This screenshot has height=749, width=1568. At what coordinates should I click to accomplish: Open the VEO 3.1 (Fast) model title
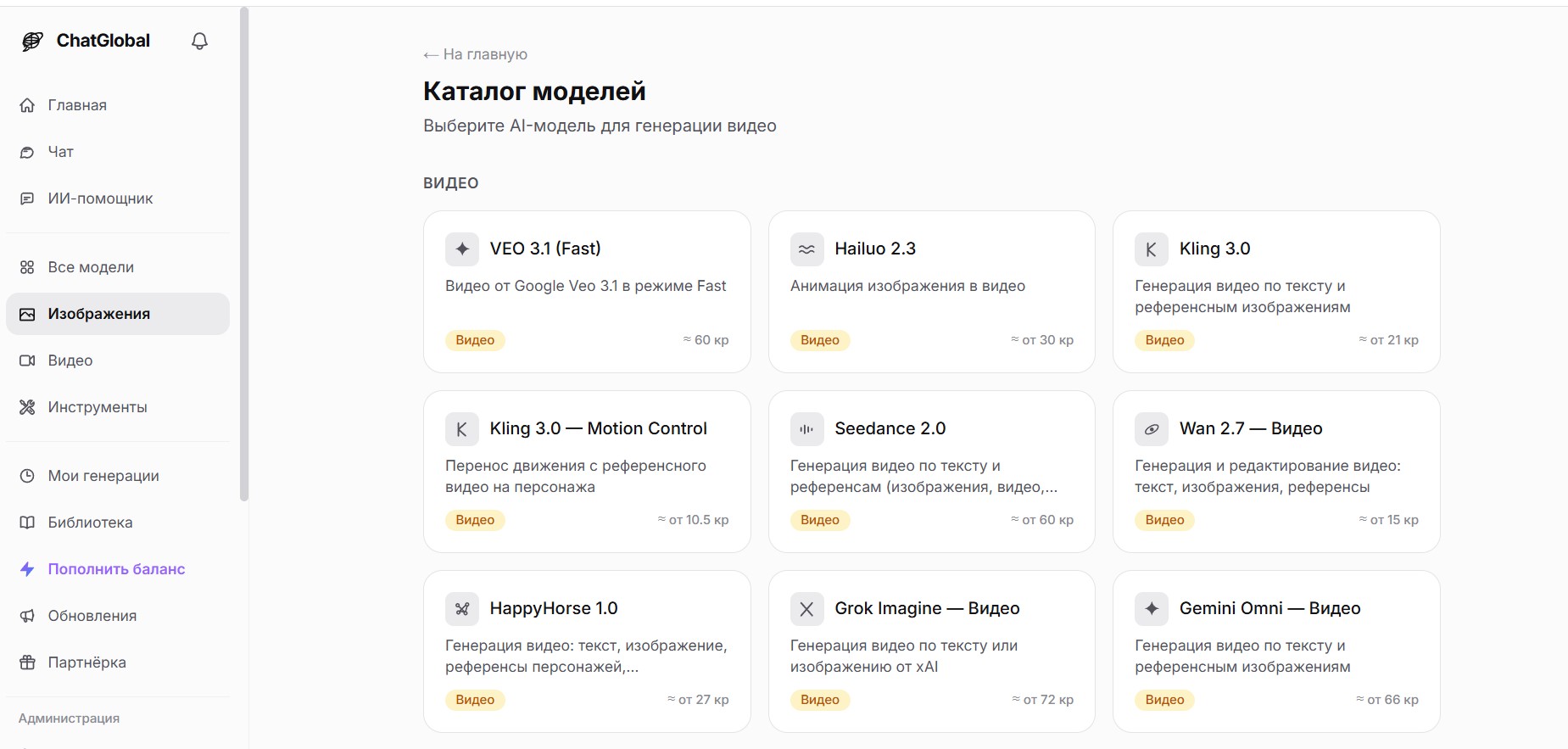(545, 249)
